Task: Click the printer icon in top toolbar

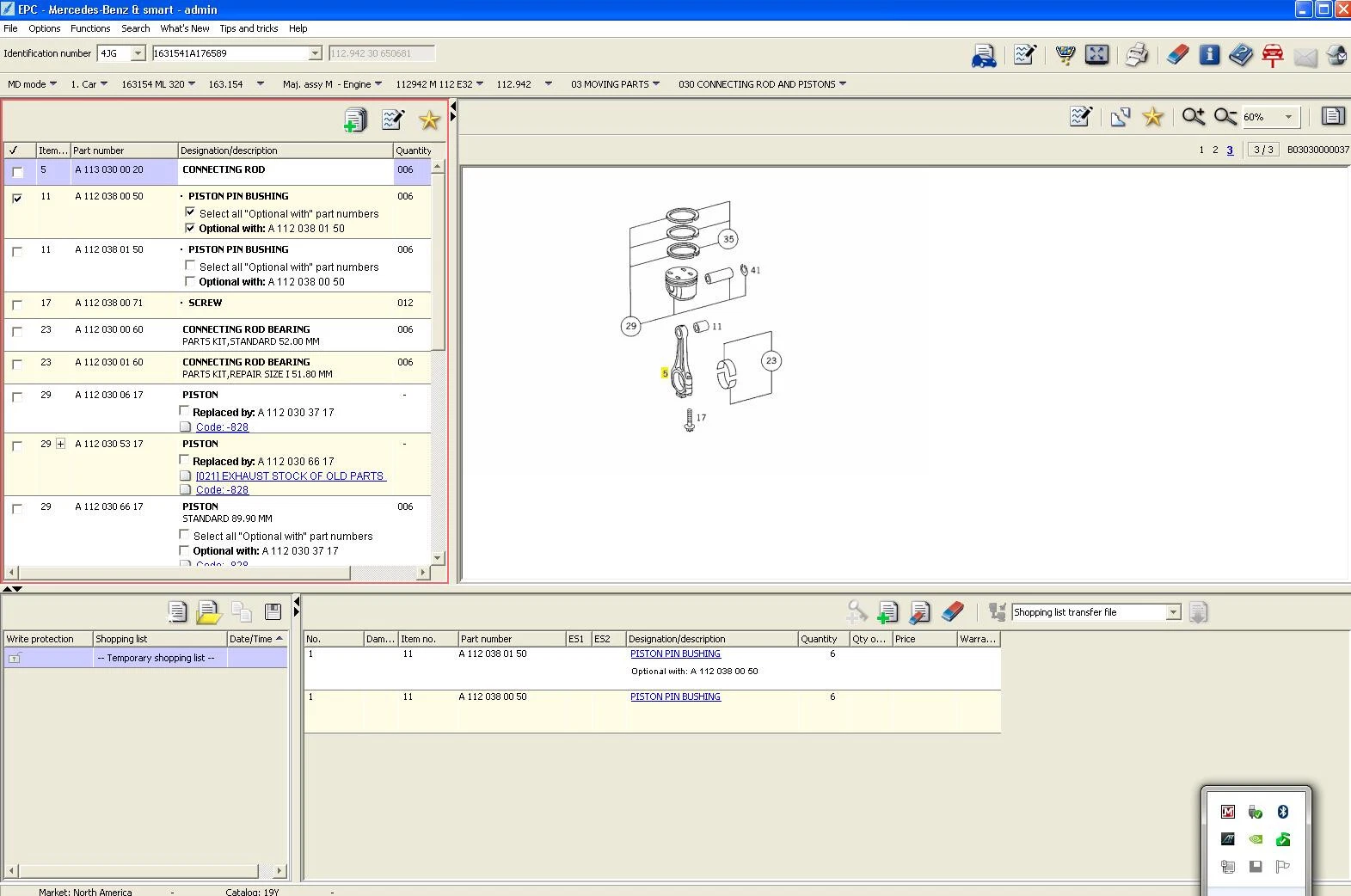Action: click(1136, 55)
